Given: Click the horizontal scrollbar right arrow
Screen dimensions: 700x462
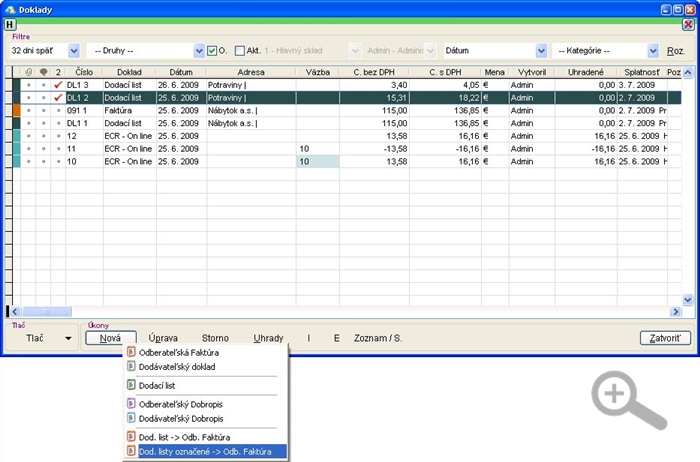Looking at the screenshot, I should (x=674, y=312).
